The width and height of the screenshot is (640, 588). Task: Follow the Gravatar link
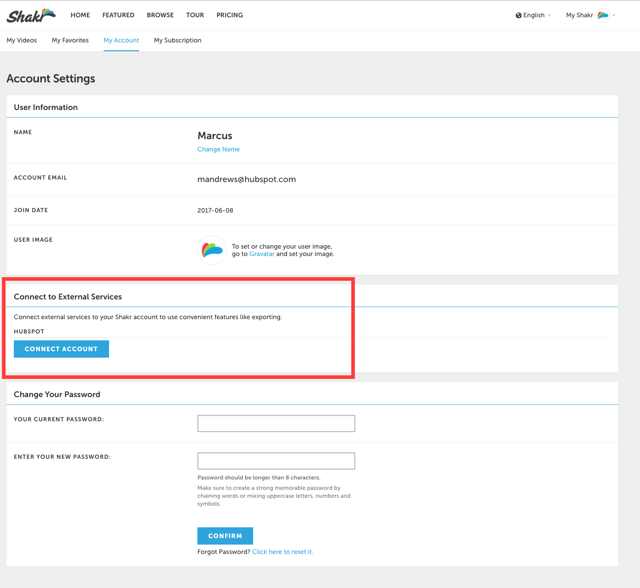coord(261,254)
